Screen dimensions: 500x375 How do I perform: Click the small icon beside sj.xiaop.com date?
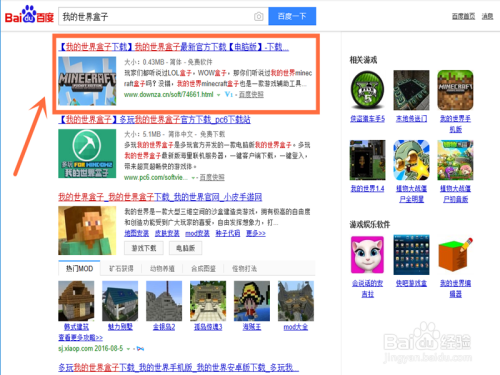pyautogui.click(x=140, y=349)
